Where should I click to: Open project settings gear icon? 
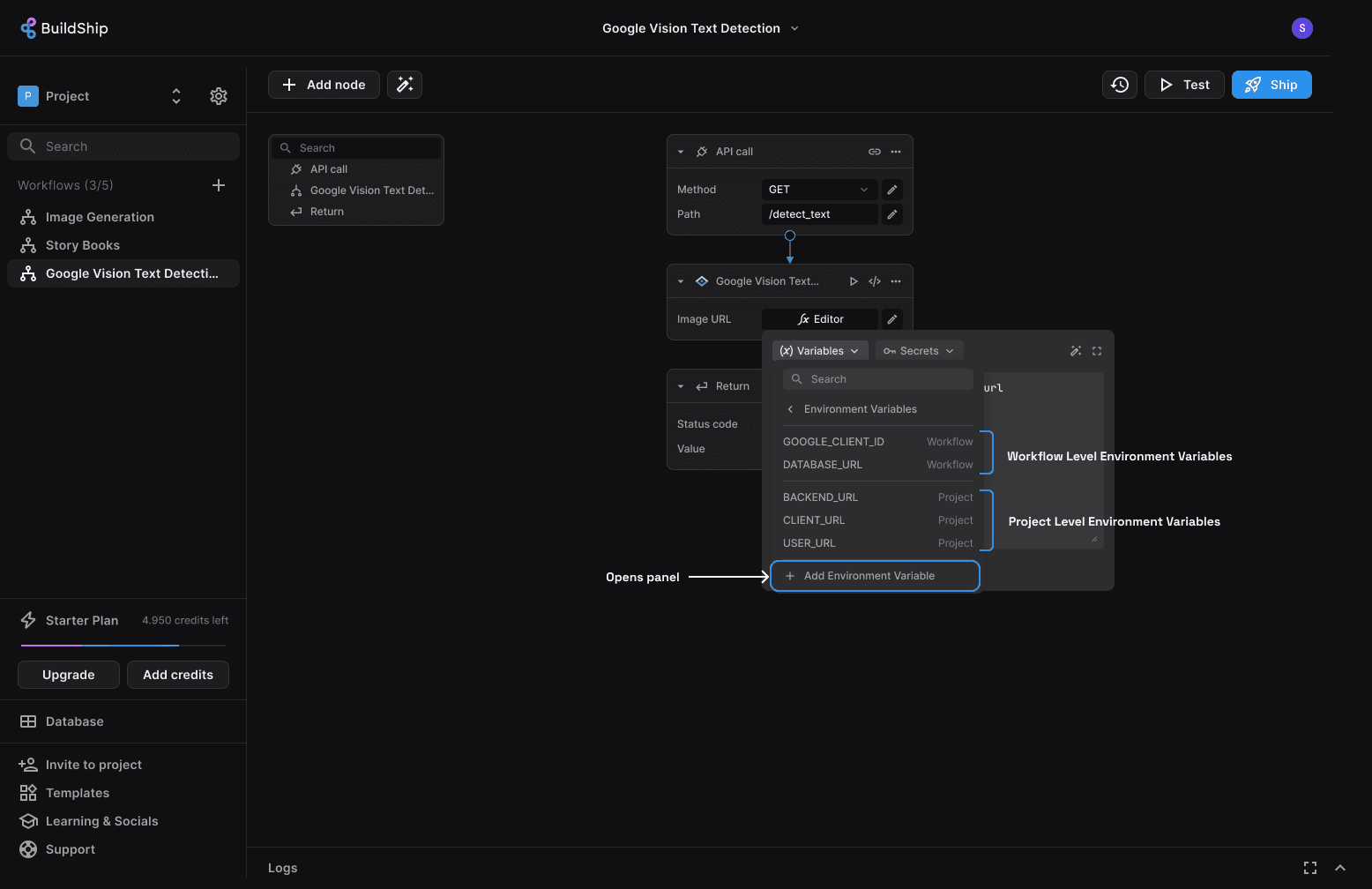(x=219, y=96)
